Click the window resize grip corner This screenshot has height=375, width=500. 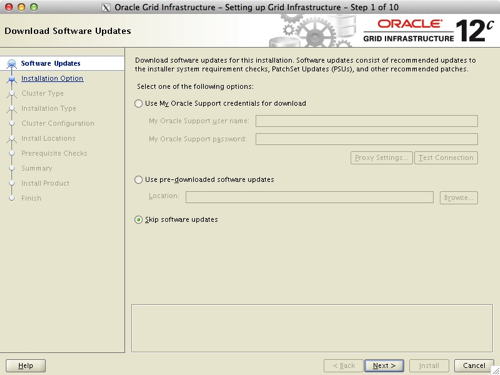496,371
